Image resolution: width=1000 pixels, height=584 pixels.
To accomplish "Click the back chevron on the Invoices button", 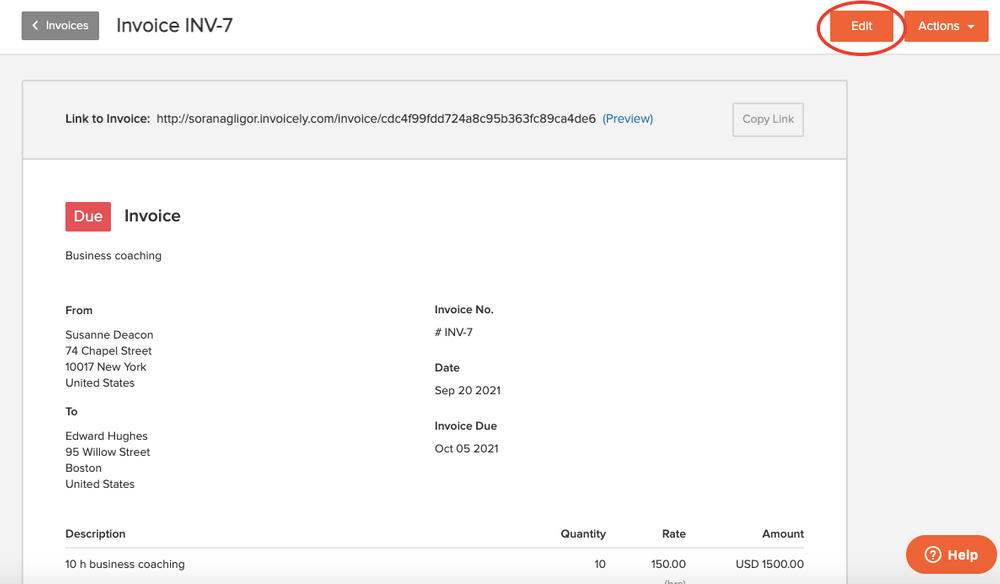I will pyautogui.click(x=34, y=25).
